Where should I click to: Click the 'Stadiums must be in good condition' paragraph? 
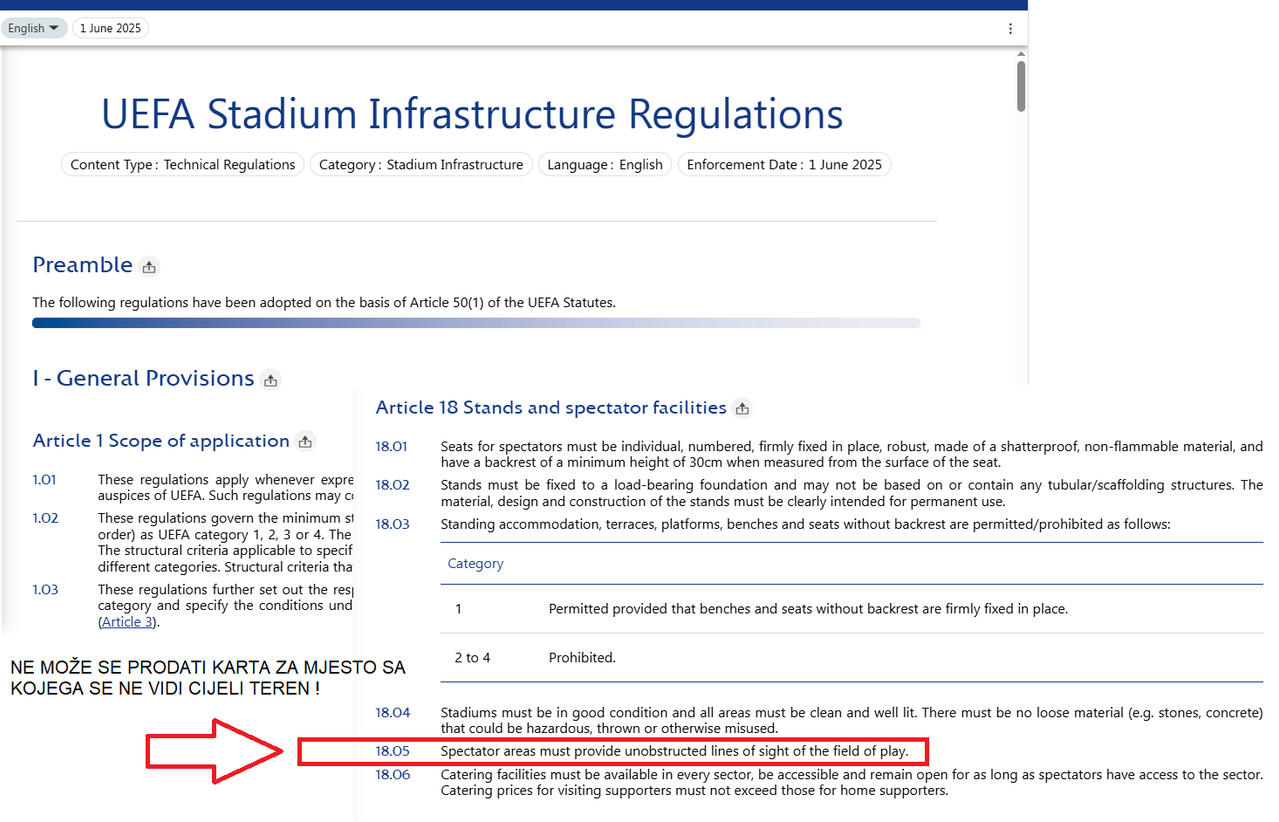click(x=851, y=721)
